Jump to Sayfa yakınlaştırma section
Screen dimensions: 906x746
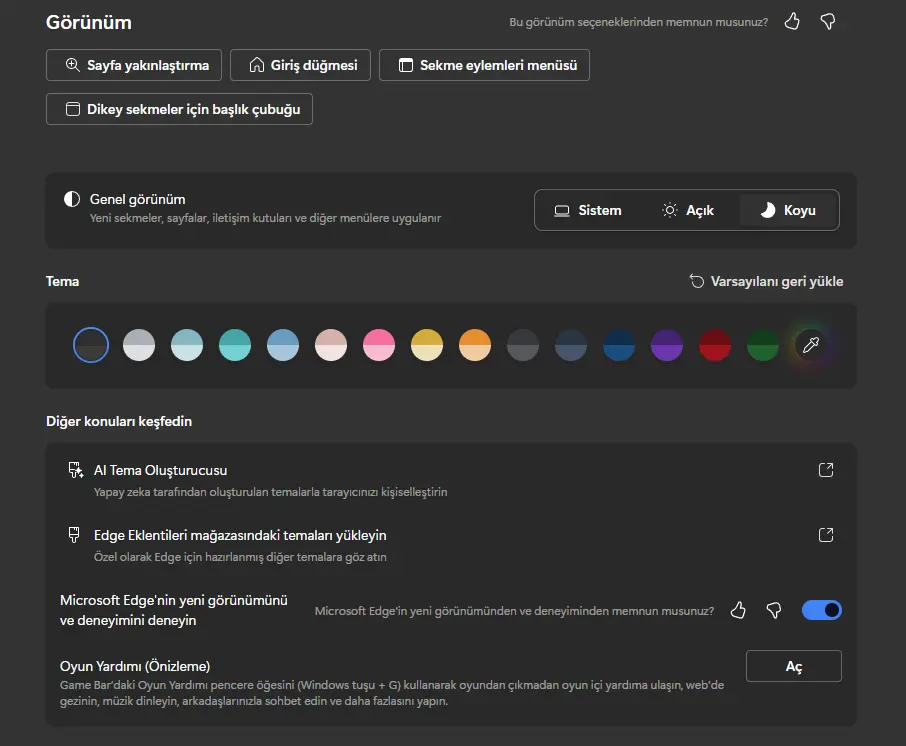pyautogui.click(x=134, y=65)
